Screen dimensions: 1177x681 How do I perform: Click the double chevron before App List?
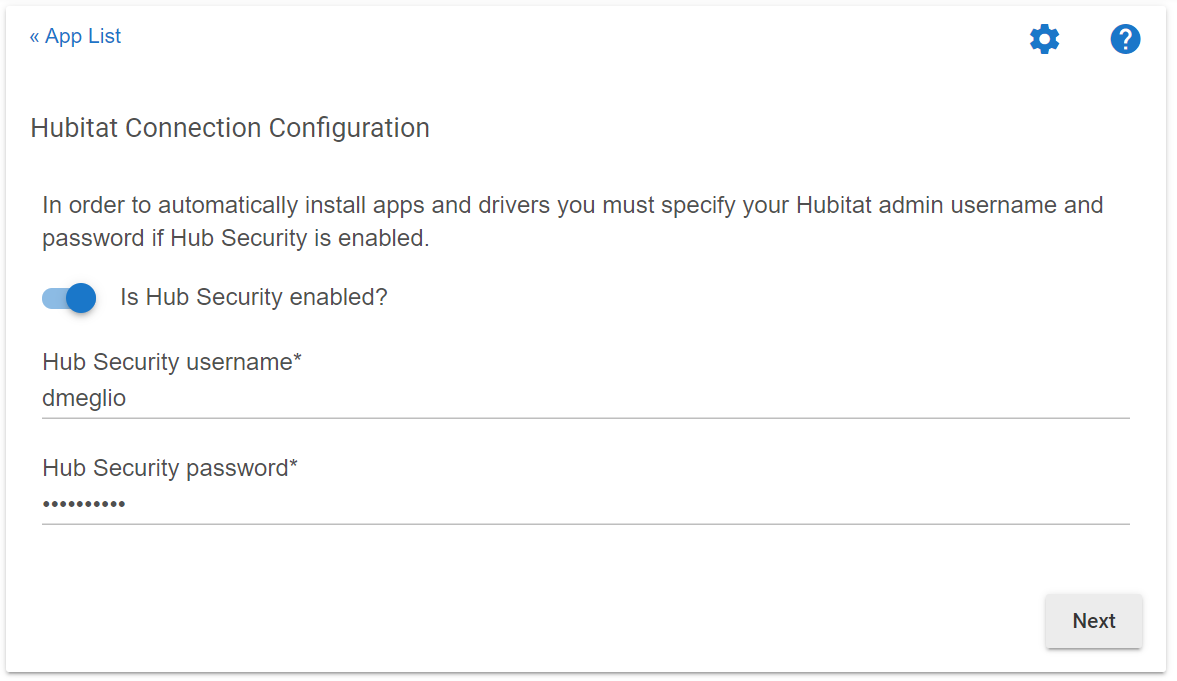[x=35, y=37]
